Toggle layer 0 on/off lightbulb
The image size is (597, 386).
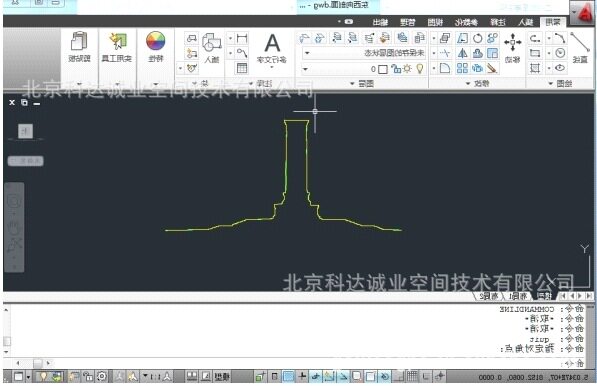[420, 69]
